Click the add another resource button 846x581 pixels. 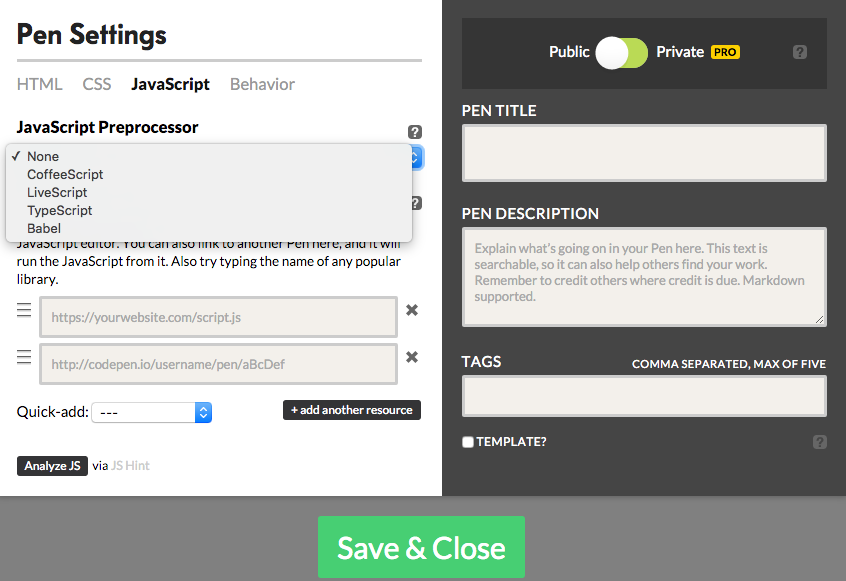(352, 410)
